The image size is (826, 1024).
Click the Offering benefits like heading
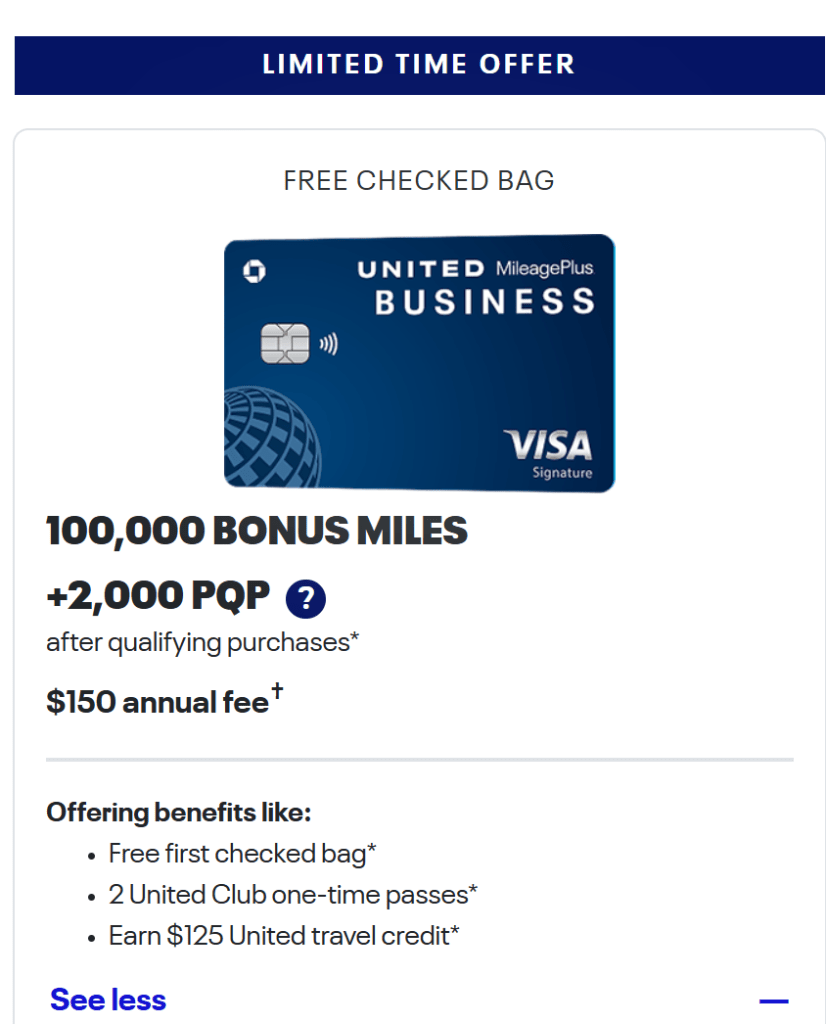pos(178,812)
